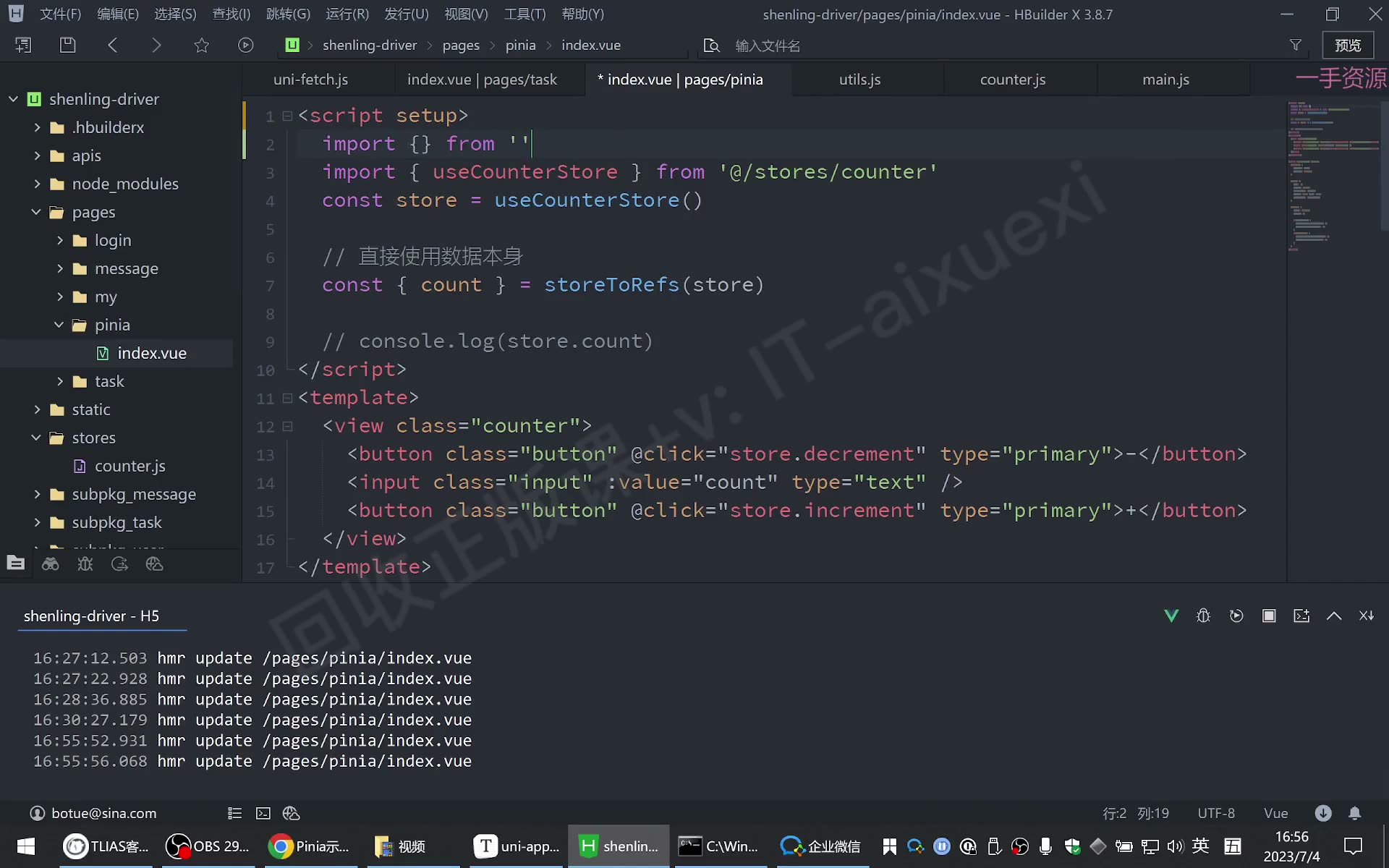Fold the template block at line 11
This screenshot has height=868, width=1389.
(x=287, y=398)
